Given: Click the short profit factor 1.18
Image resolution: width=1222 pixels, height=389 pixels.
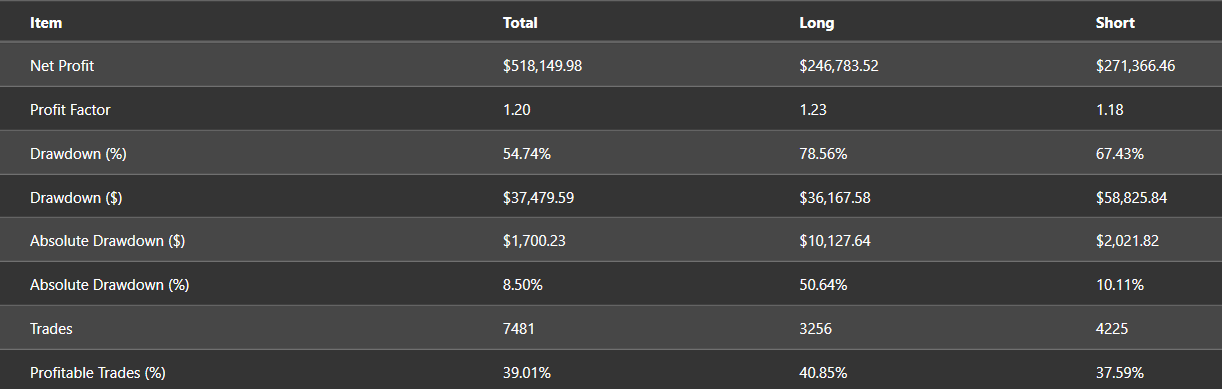Looking at the screenshot, I should 1109,110.
